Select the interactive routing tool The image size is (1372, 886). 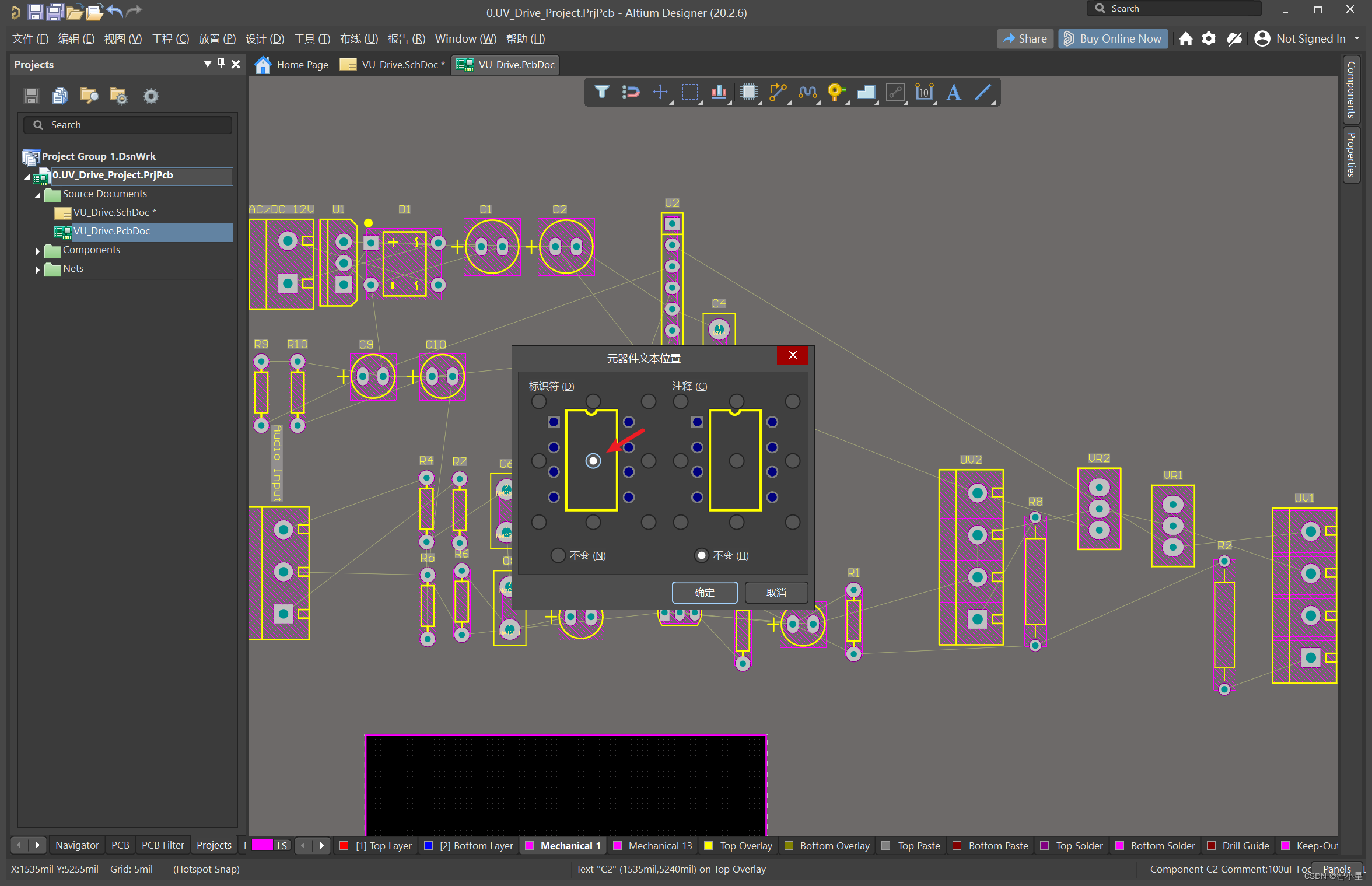(778, 92)
